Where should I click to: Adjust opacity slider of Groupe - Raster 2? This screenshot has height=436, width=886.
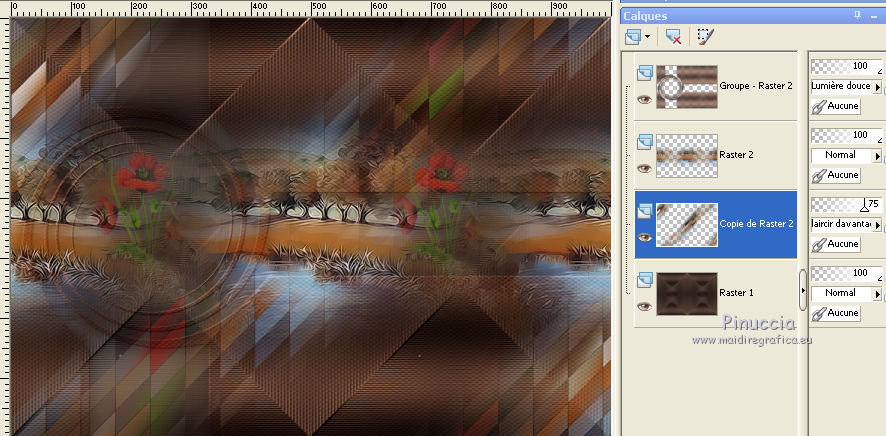(x=846, y=67)
